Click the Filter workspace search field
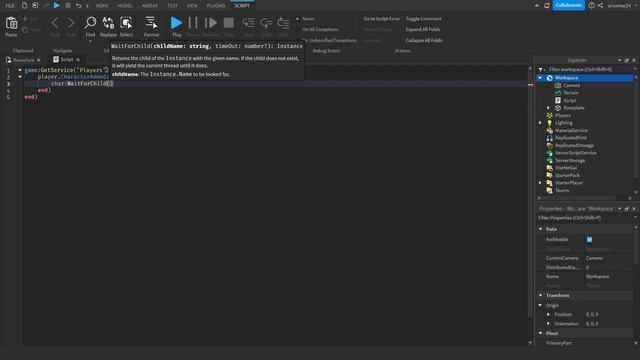The width and height of the screenshot is (640, 360). pos(588,69)
